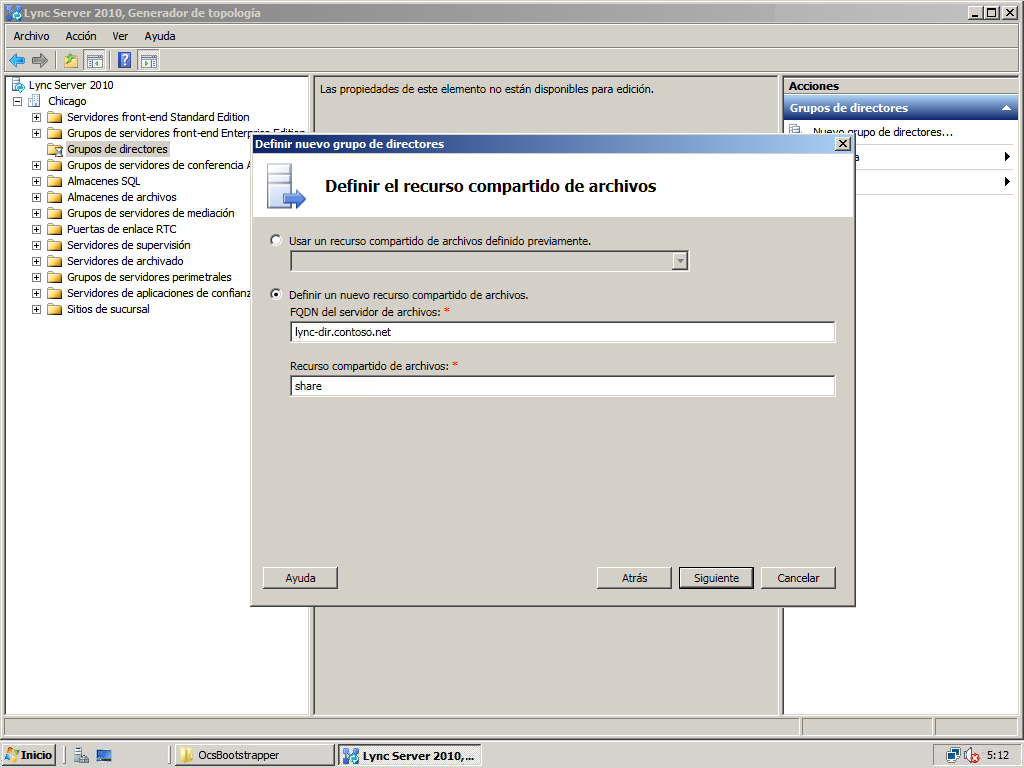Collapse the Grupos de directores actions header
Image resolution: width=1024 pixels, height=768 pixels.
click(x=1006, y=108)
